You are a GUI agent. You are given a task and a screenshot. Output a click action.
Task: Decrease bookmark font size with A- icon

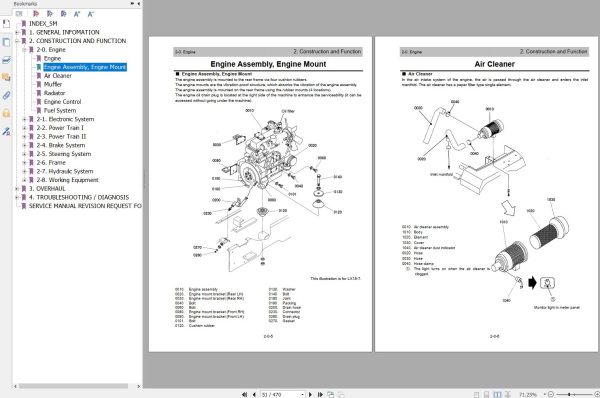coord(91,14)
